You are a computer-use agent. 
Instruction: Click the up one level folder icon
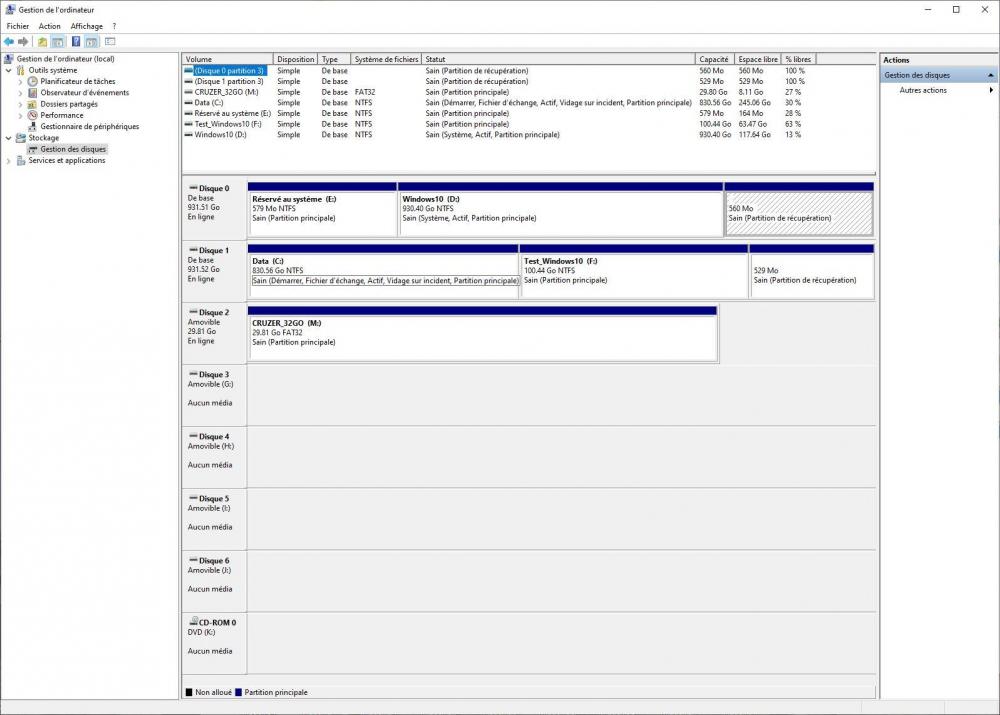[x=42, y=42]
